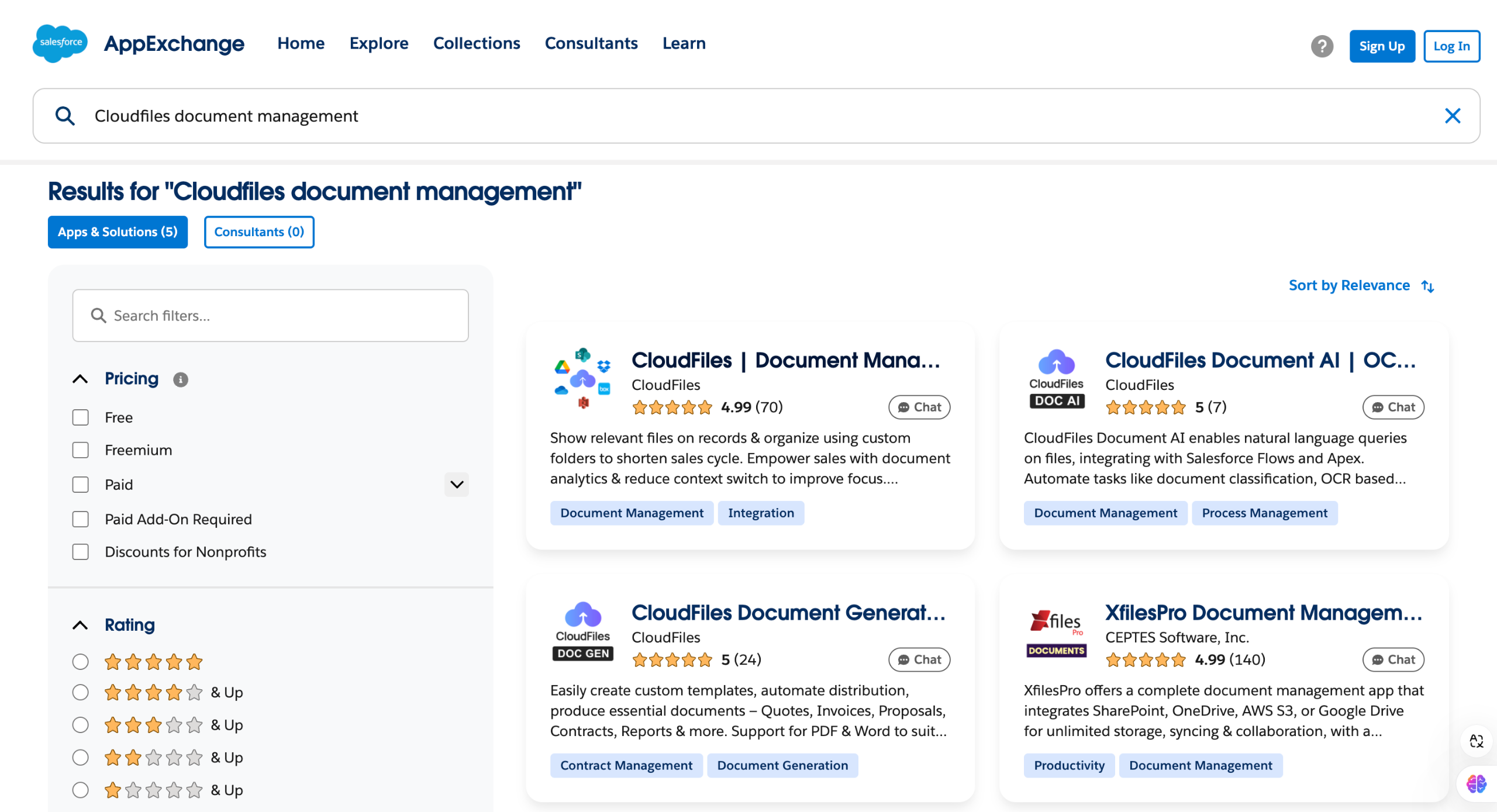This screenshot has width=1497, height=812.
Task: Tick Discounts for Nonprofits checkbox
Action: (x=80, y=552)
